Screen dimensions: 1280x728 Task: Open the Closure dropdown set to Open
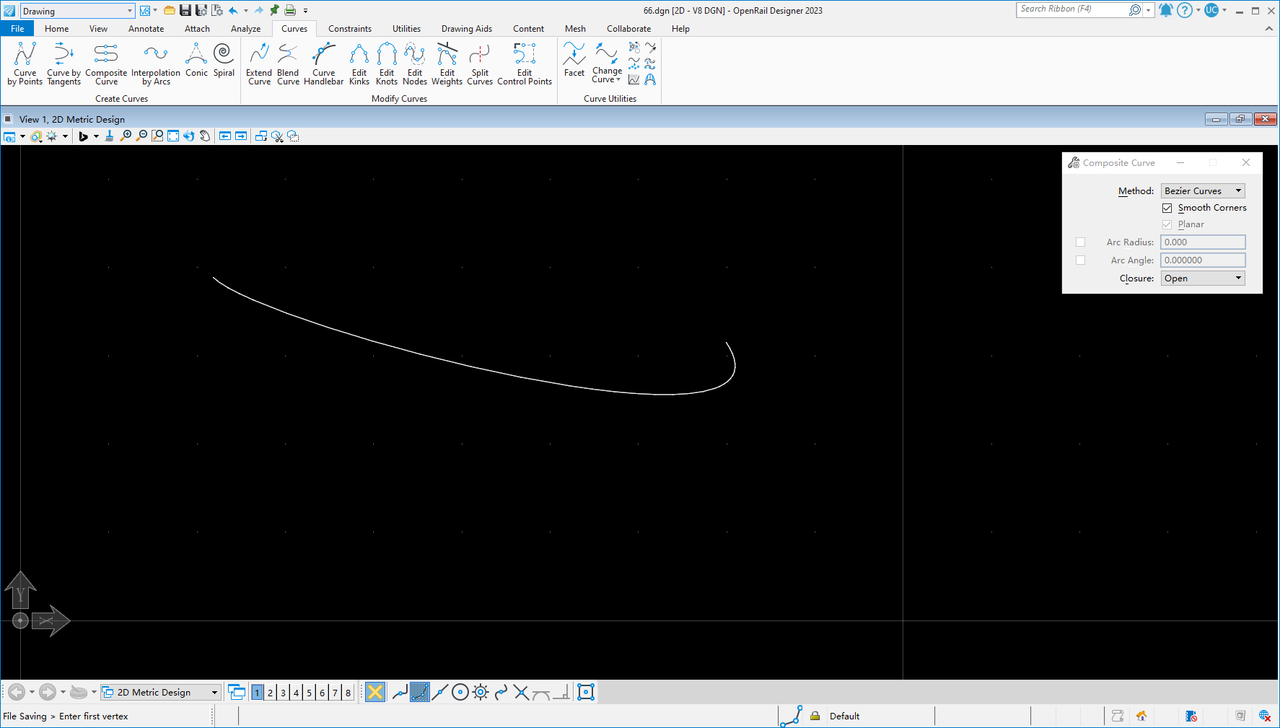click(x=1203, y=278)
